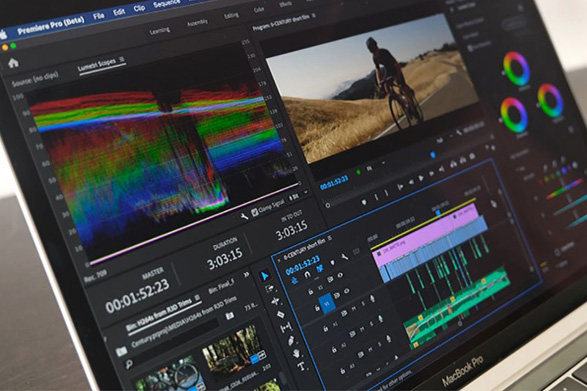This screenshot has height=391, width=587.
Task: Select the Razor tool
Action: pyautogui.click(x=280, y=314)
